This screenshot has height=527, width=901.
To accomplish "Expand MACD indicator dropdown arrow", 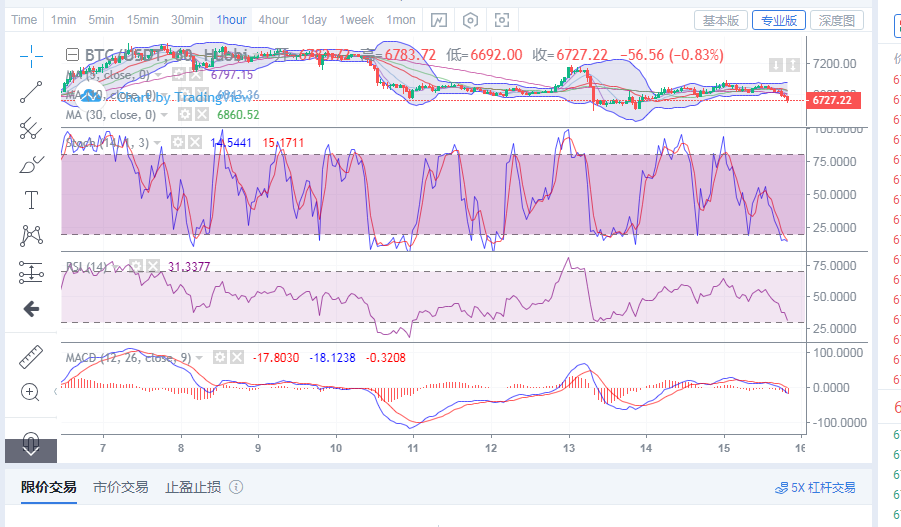I will [x=199, y=358].
